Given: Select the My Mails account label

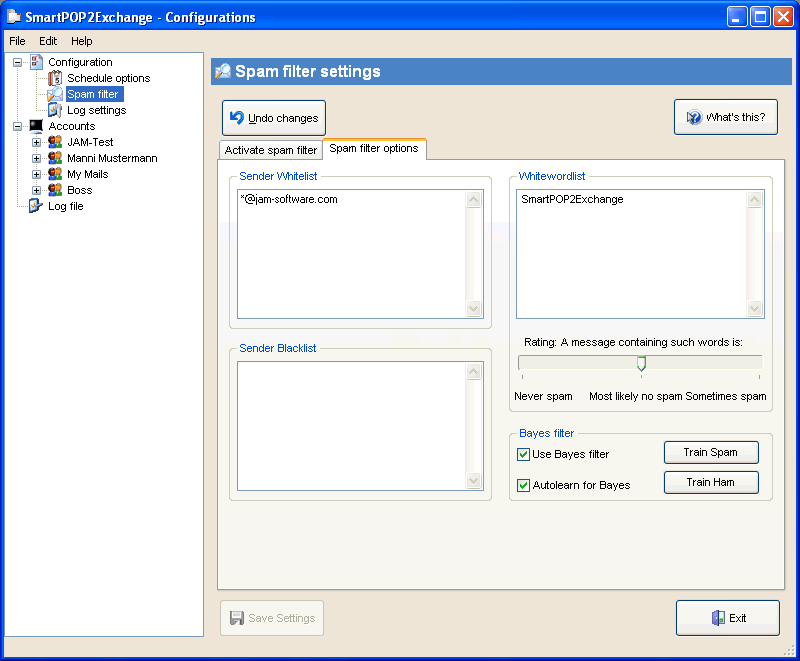Looking at the screenshot, I should pyautogui.click(x=88, y=174).
